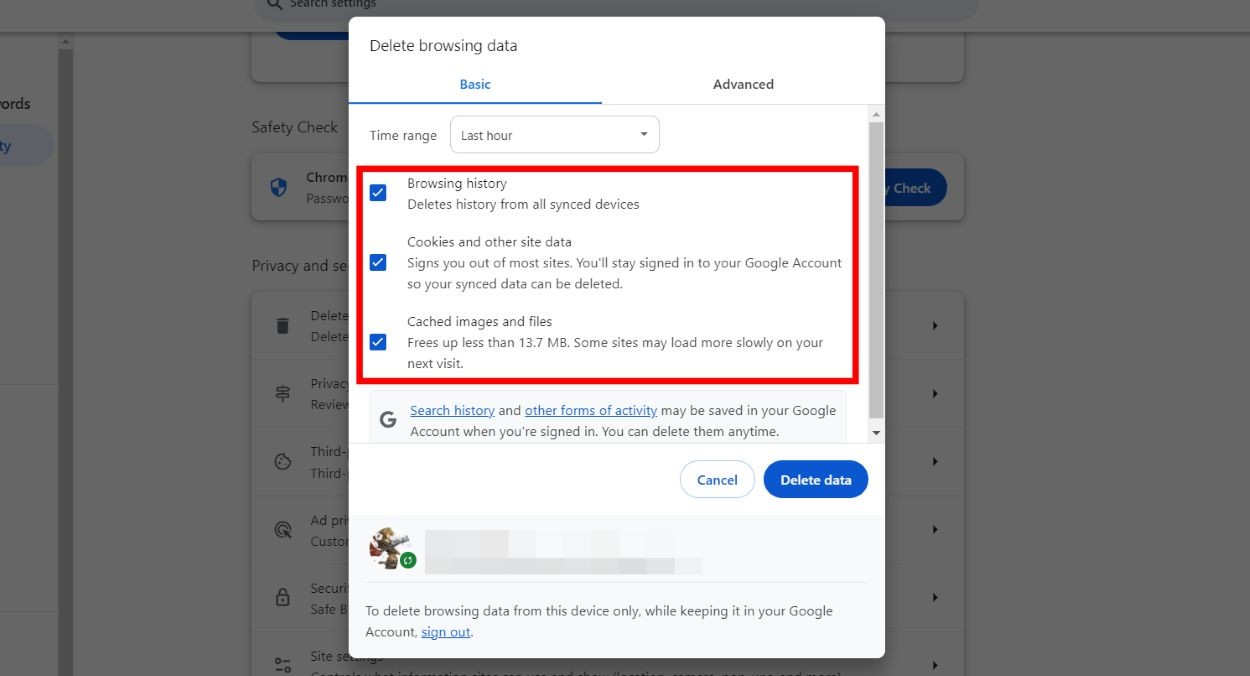Click the Search settings magnifier icon

pyautogui.click(x=273, y=5)
